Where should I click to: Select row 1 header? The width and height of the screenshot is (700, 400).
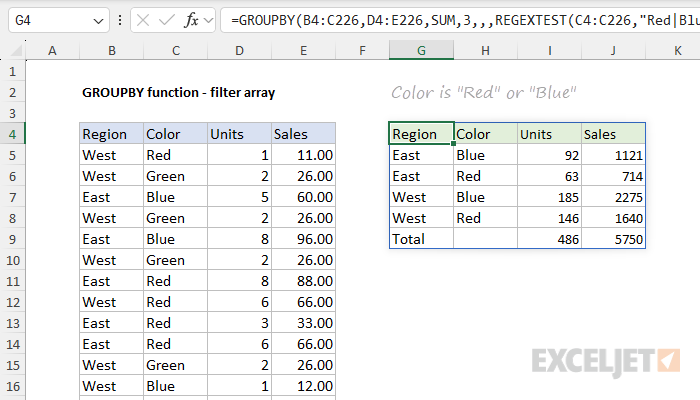click(x=12, y=71)
